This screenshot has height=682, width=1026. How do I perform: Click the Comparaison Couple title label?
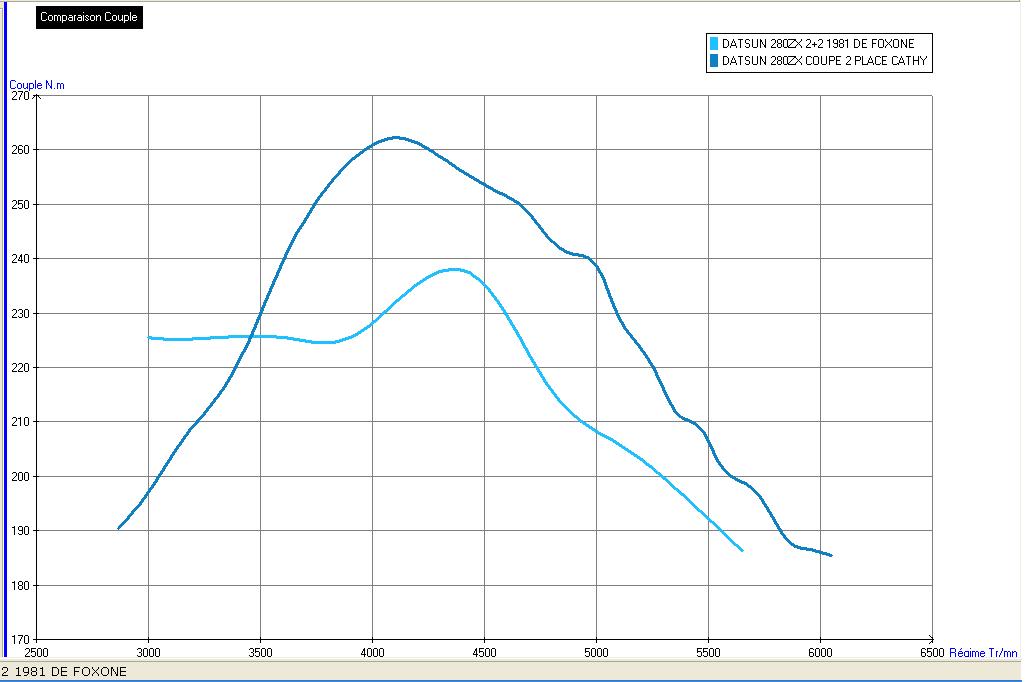pos(89,17)
